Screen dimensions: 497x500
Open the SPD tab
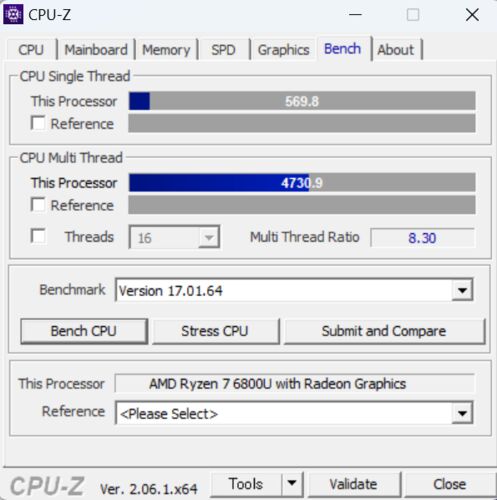(x=223, y=50)
